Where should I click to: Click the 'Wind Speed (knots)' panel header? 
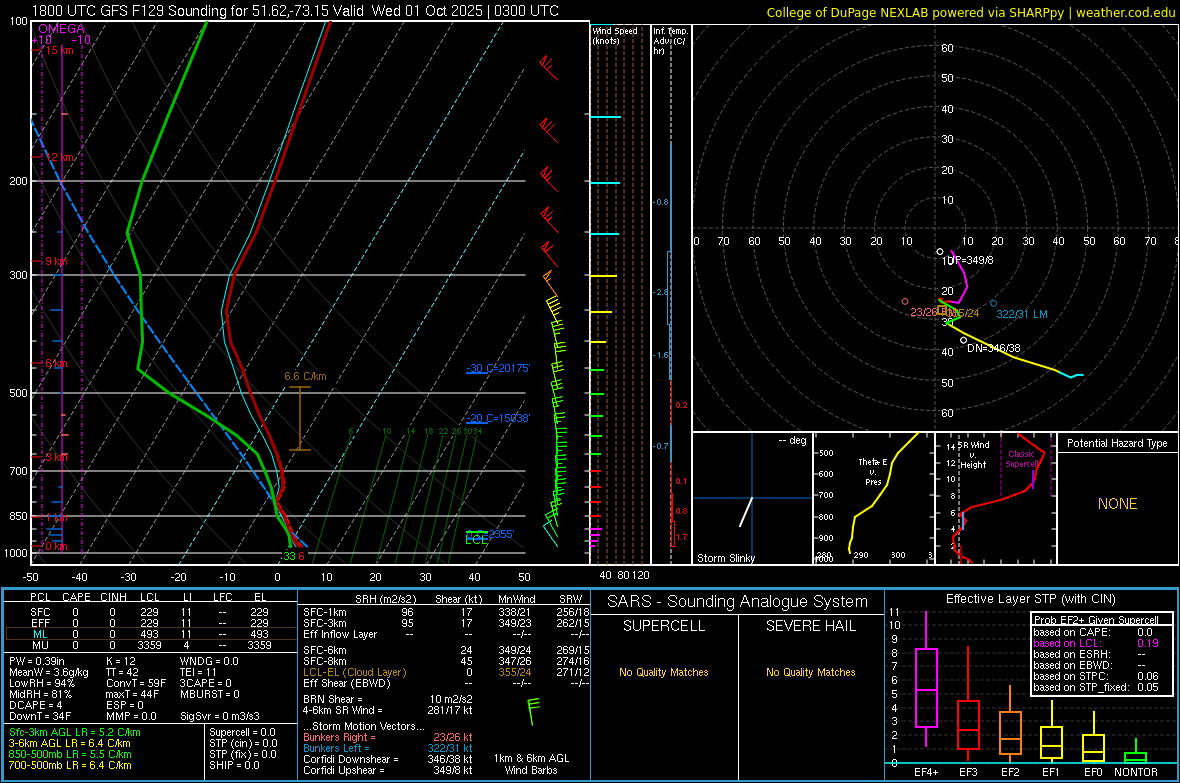coord(615,35)
